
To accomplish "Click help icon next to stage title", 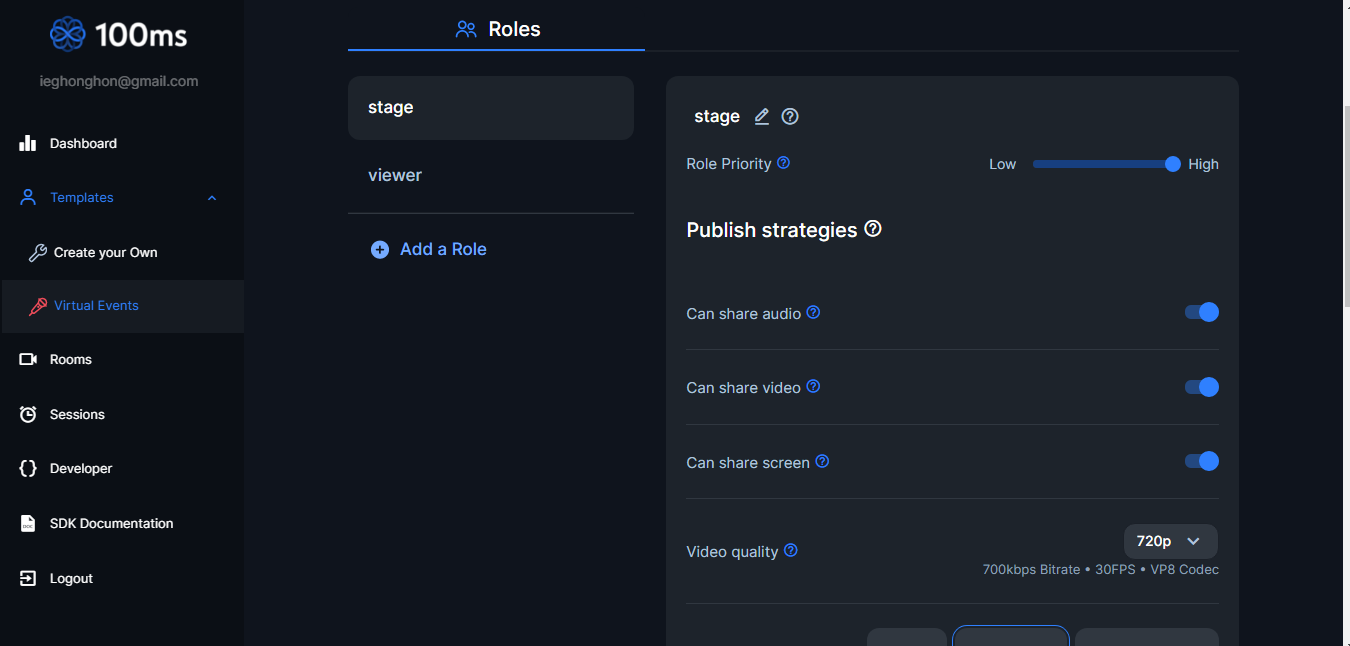I will pos(790,117).
